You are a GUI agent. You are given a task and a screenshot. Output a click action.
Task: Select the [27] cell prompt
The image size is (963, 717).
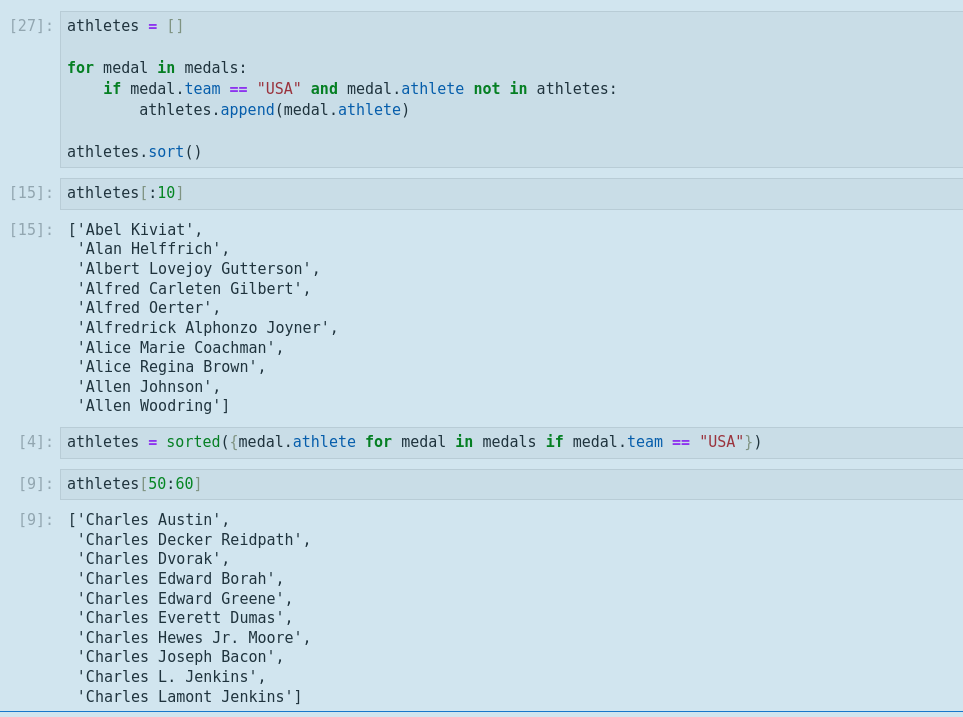click(x=31, y=26)
